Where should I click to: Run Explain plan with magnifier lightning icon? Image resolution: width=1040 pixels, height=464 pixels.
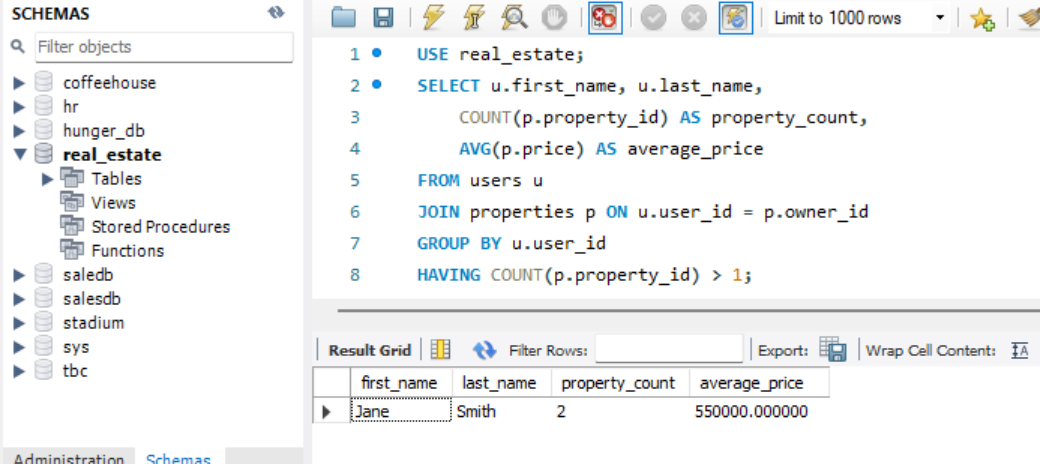tap(514, 18)
